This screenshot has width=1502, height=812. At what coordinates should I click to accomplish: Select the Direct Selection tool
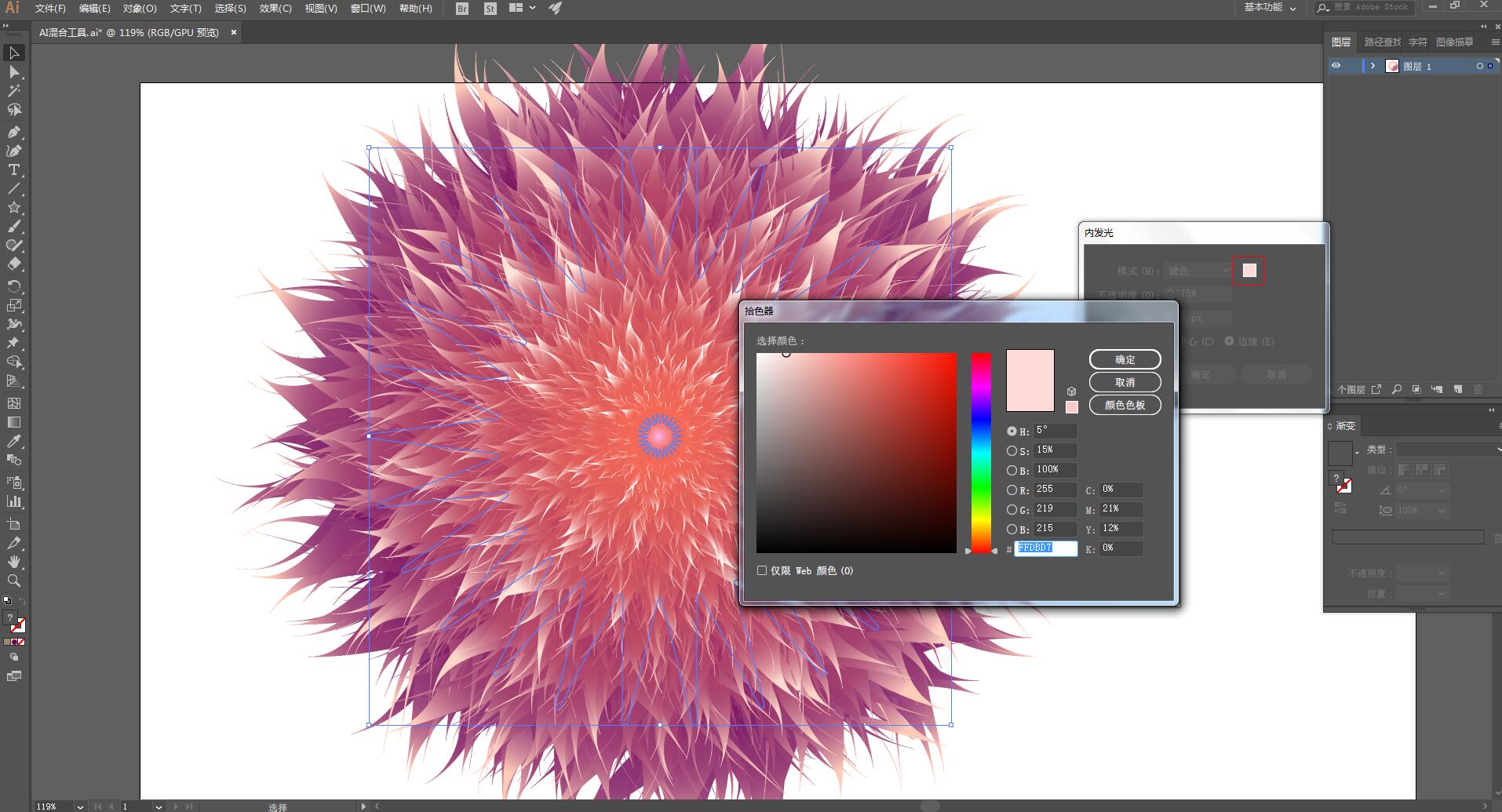[x=14, y=72]
